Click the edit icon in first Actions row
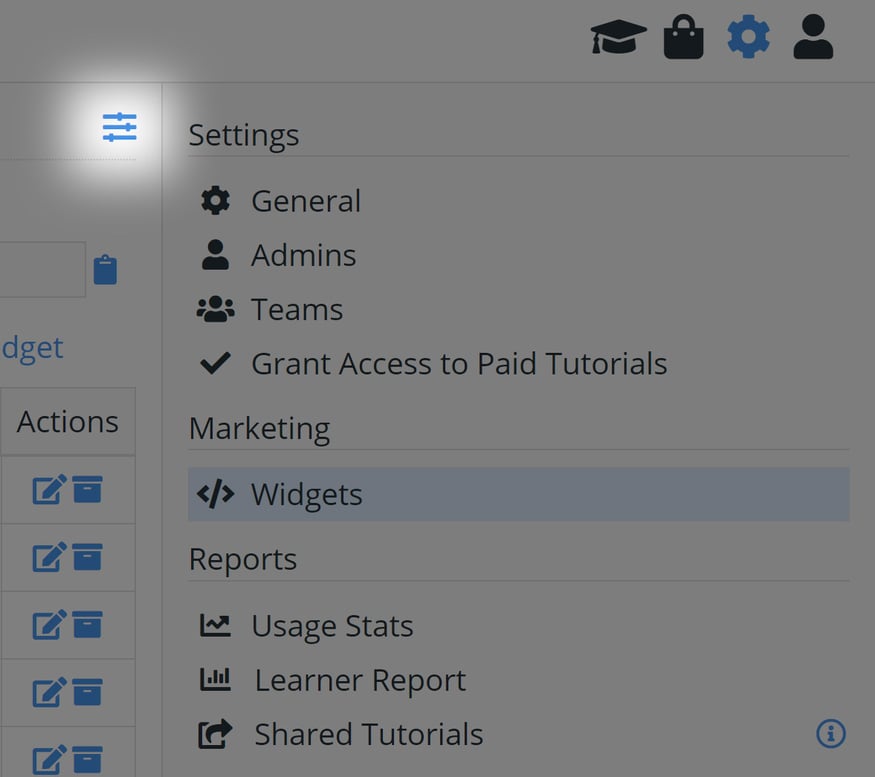 pos(49,490)
